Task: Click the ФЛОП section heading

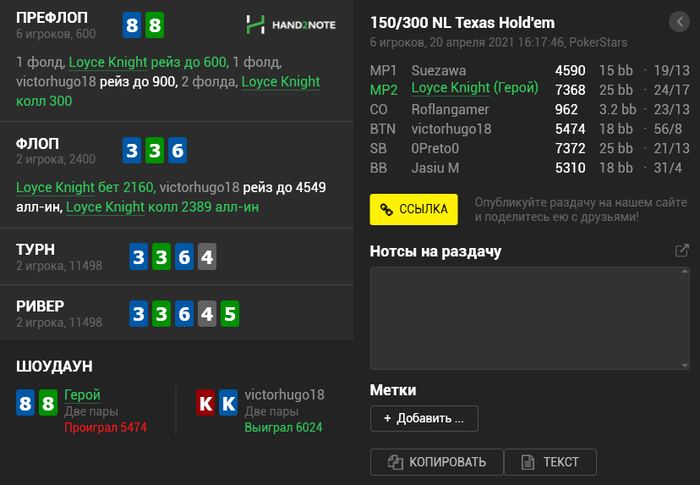Action: coord(38,143)
